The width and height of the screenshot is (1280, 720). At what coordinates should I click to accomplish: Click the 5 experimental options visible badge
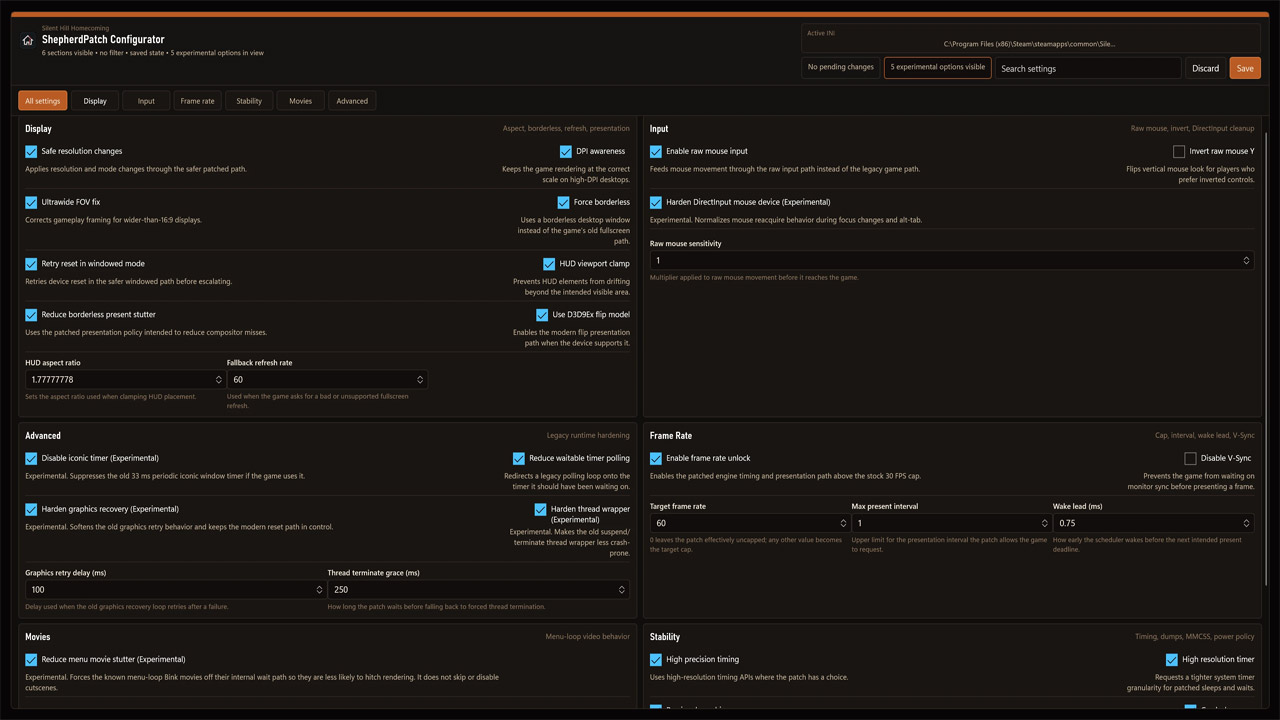tap(937, 67)
